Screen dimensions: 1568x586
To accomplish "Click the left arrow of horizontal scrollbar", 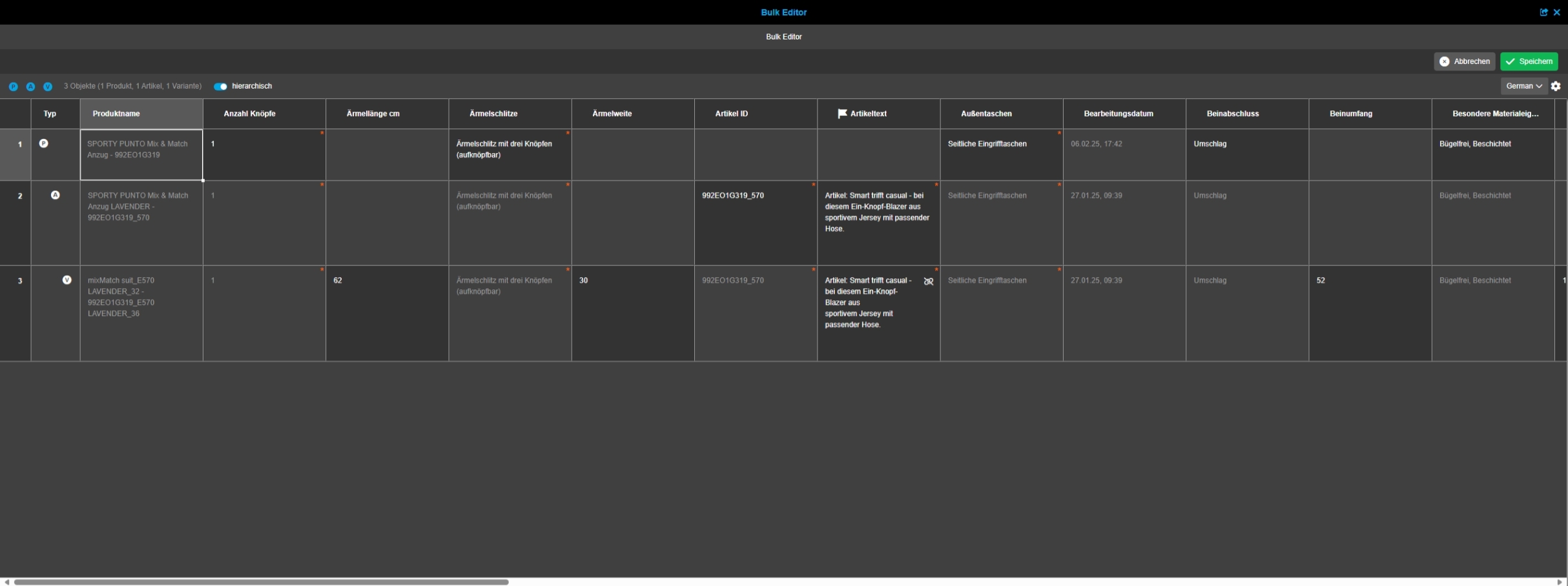I will pos(6,582).
